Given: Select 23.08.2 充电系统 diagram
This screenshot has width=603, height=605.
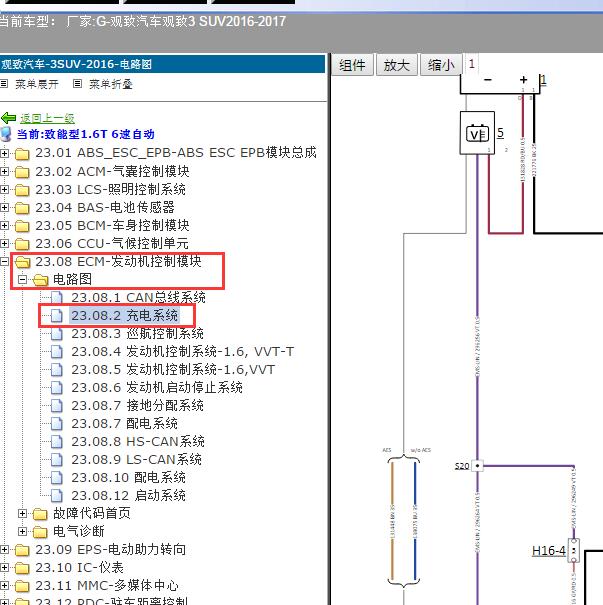Looking at the screenshot, I should 125,316.
